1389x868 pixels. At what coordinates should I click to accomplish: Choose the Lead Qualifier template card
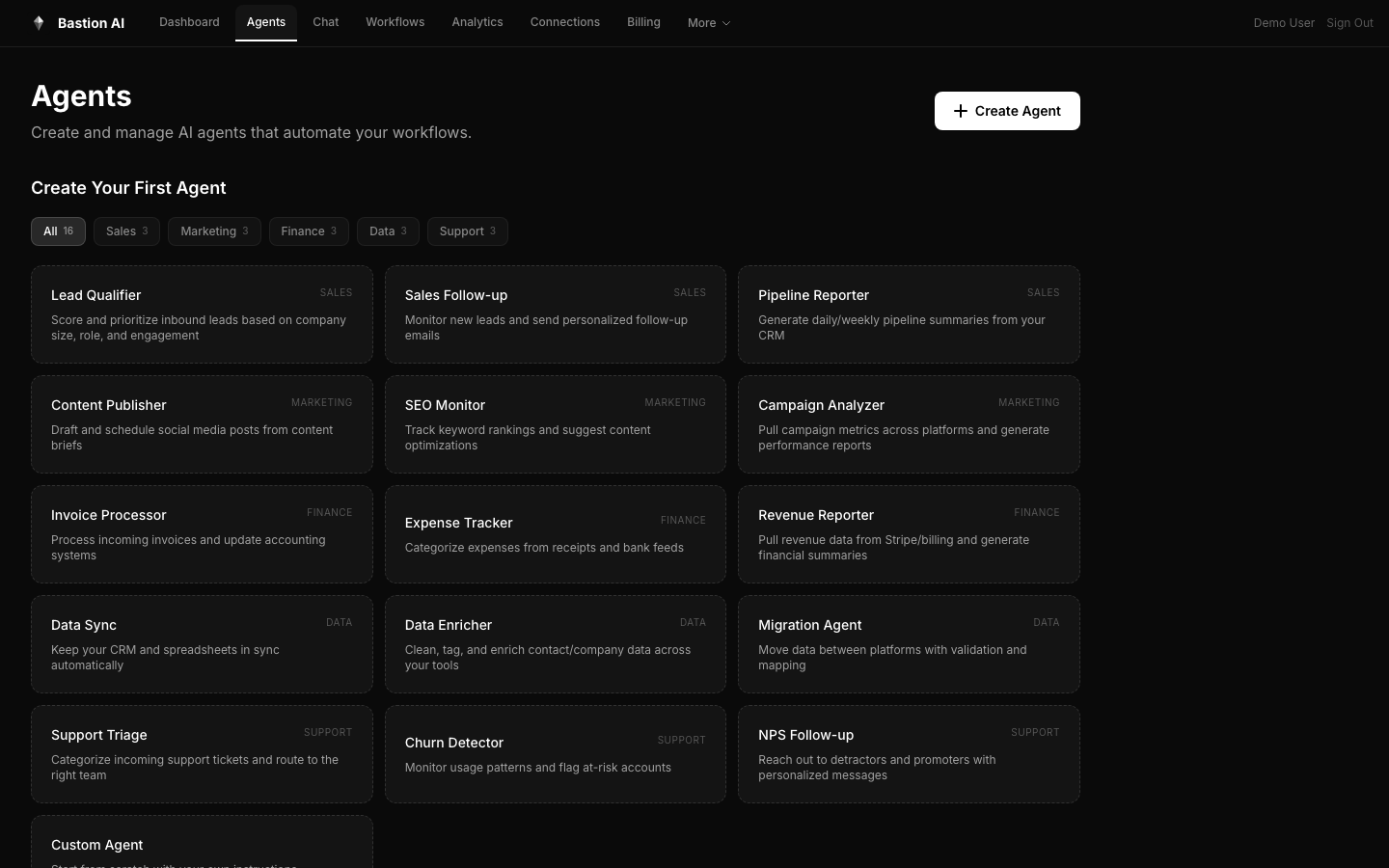click(202, 314)
